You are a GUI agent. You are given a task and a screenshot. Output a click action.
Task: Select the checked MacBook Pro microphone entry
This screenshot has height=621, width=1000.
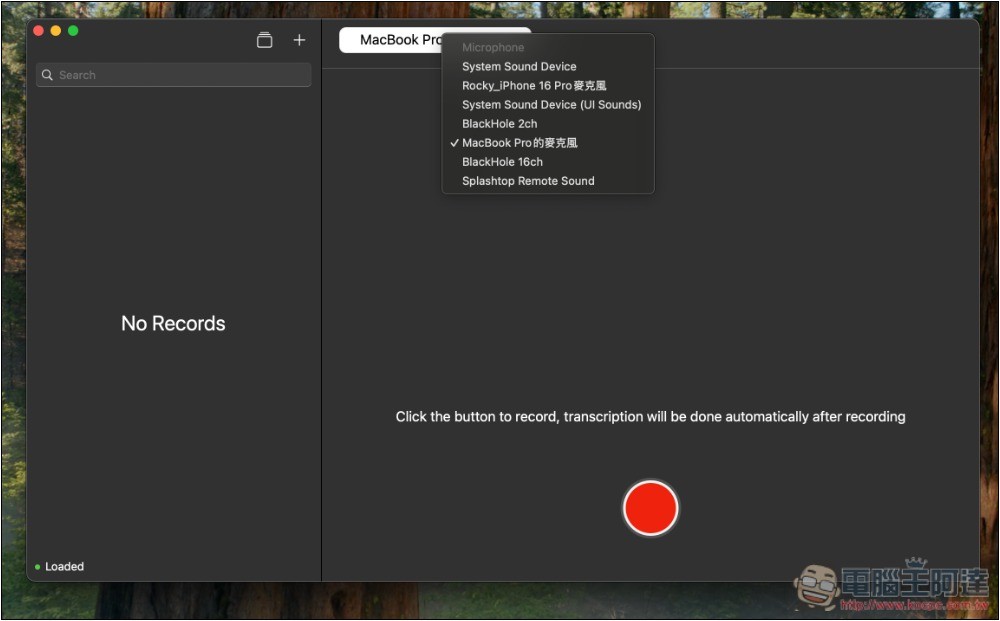519,143
